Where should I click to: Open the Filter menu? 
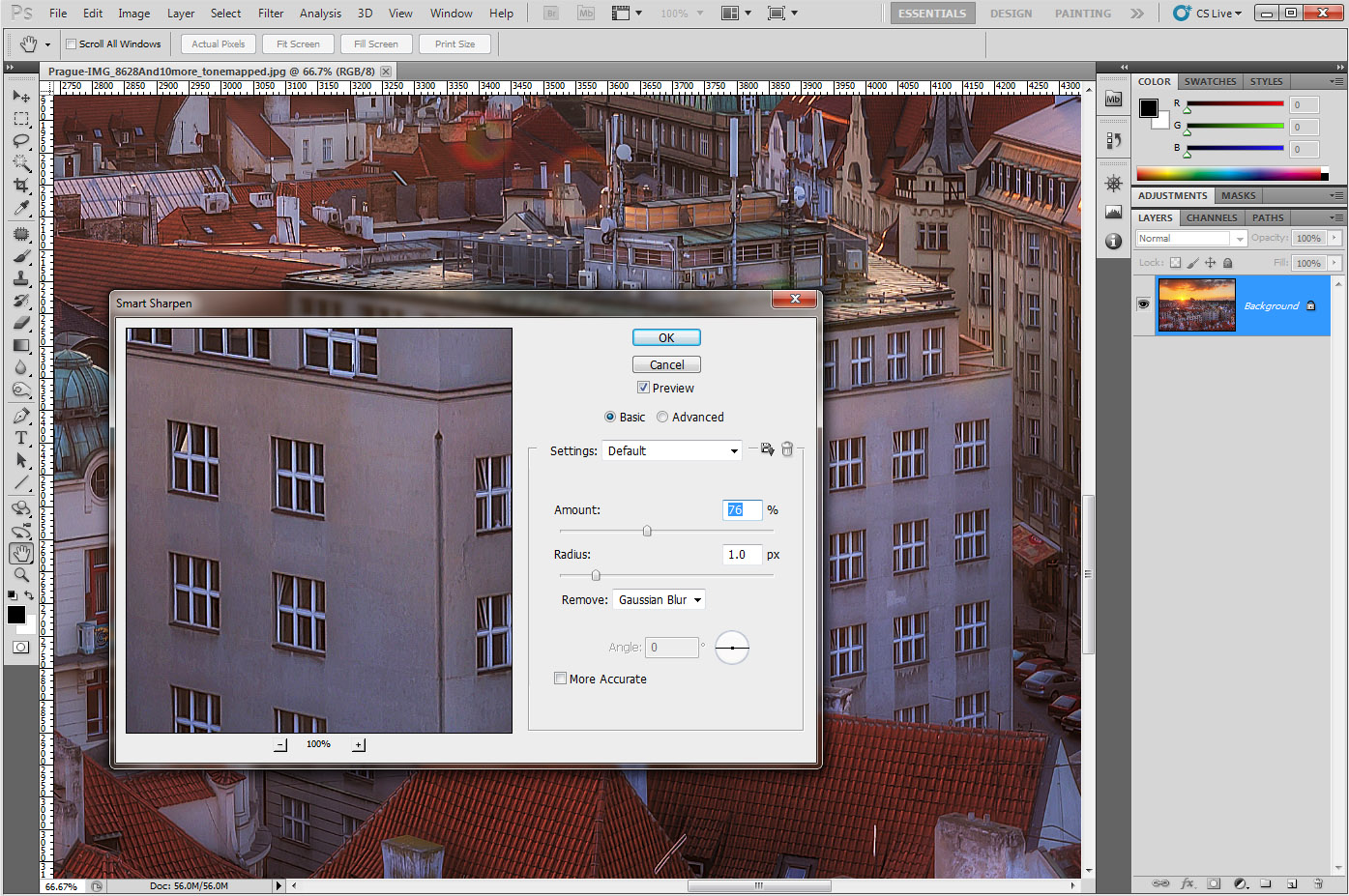click(x=271, y=14)
